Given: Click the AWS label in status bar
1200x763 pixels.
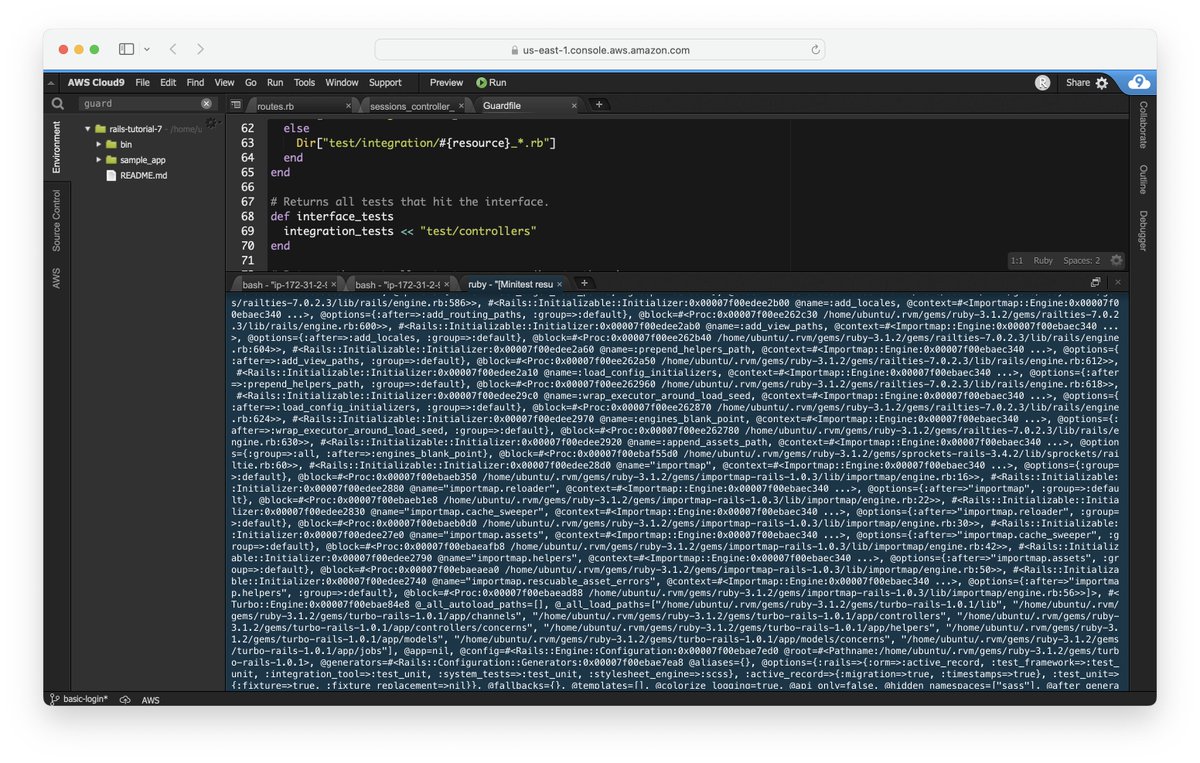Looking at the screenshot, I should tap(150, 700).
